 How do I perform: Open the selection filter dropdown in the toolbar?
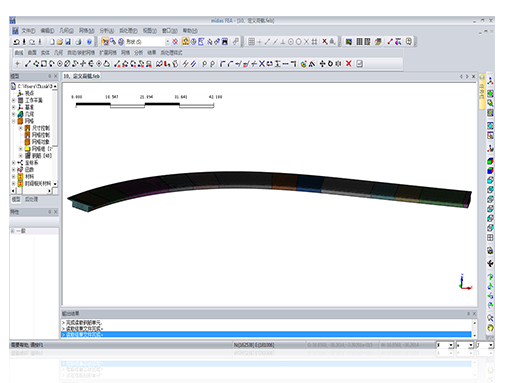168,42
